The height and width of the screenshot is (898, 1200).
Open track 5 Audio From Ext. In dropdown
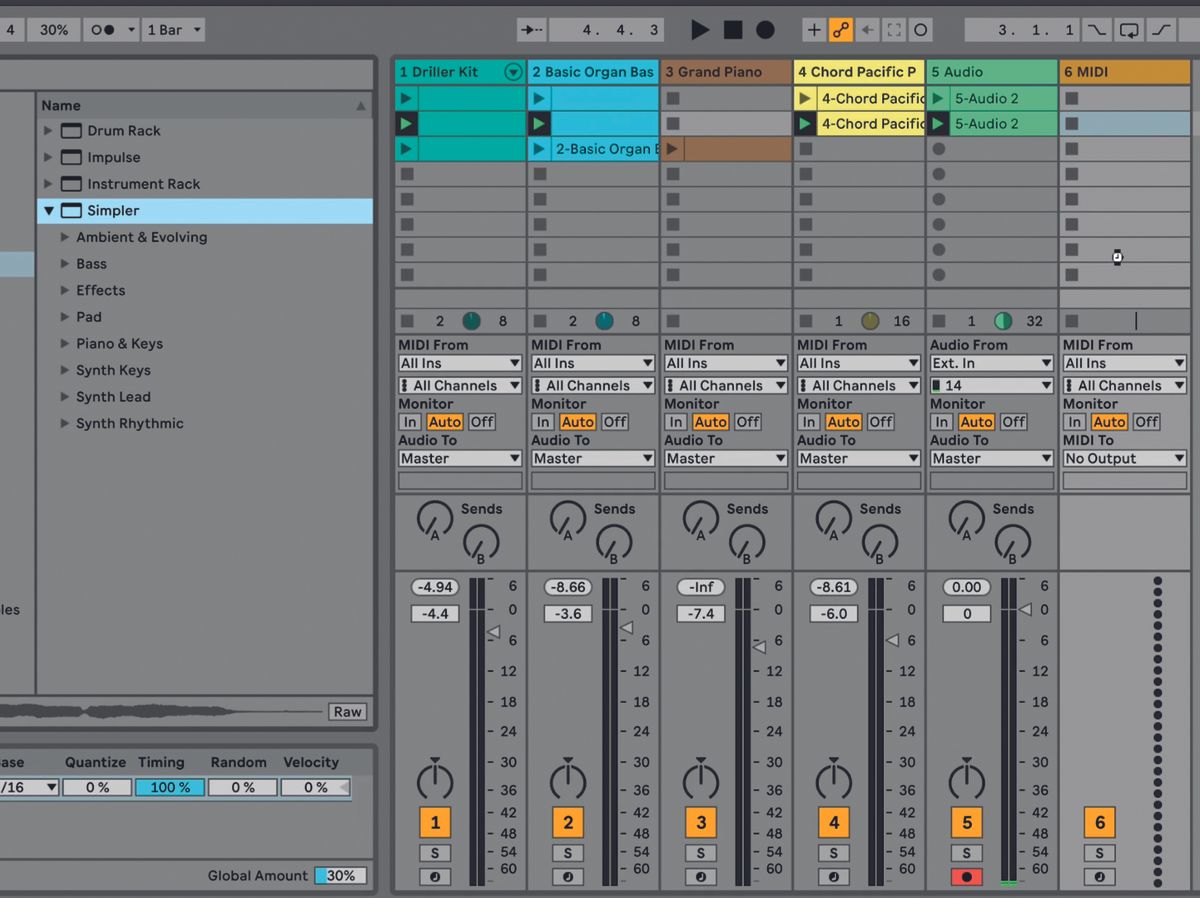point(992,363)
